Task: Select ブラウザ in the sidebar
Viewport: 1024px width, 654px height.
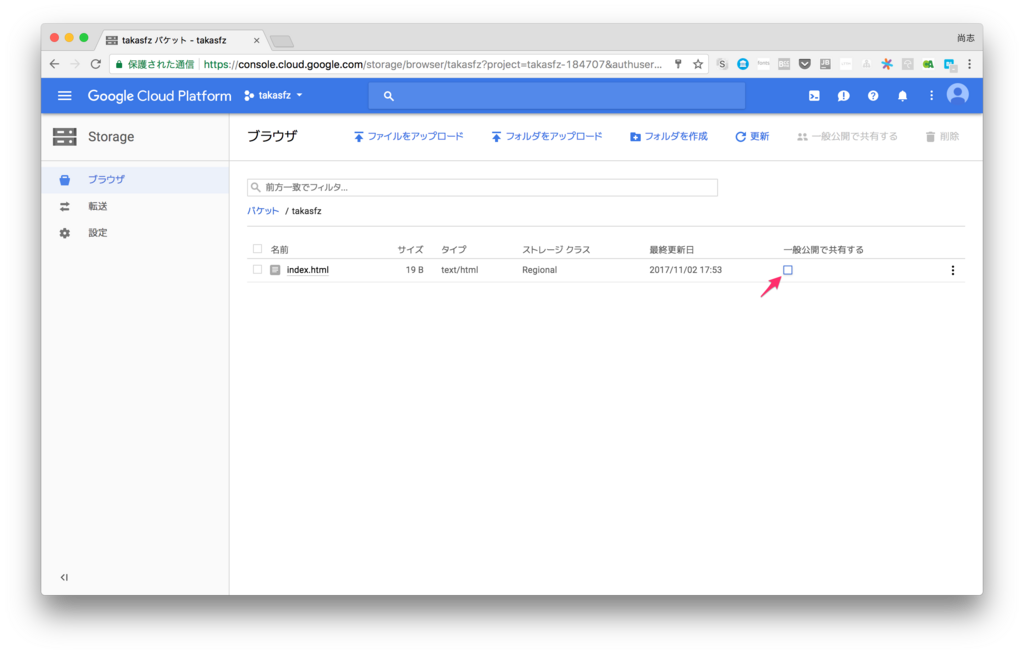Action: [135, 180]
